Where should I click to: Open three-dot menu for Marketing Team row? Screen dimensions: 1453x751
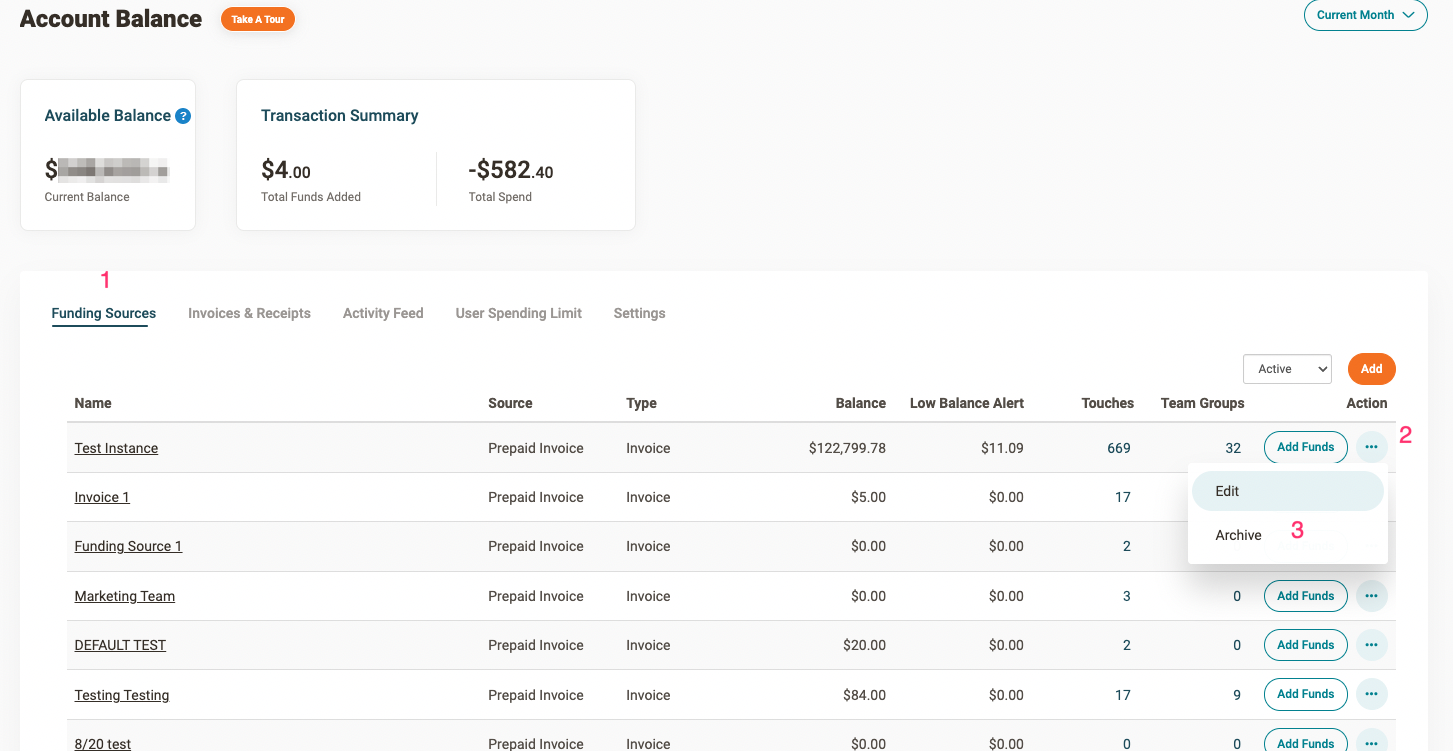[1371, 596]
